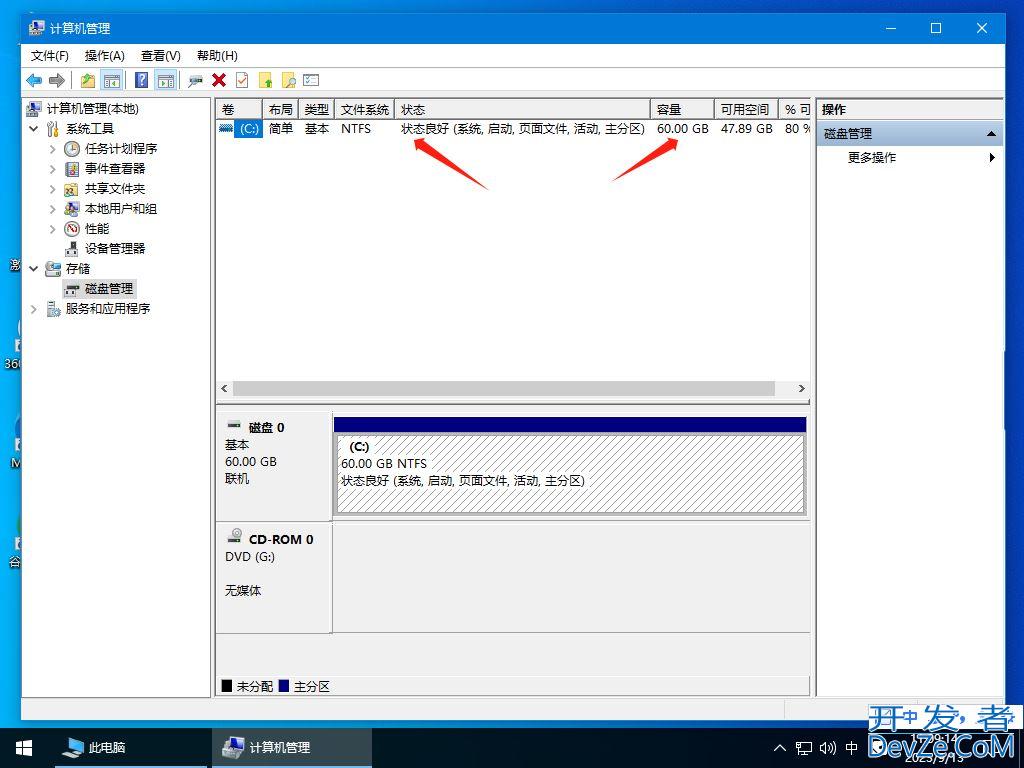The width and height of the screenshot is (1024, 768).
Task: Click the Connect/Refresh disk toolbar icon
Action: pos(195,81)
